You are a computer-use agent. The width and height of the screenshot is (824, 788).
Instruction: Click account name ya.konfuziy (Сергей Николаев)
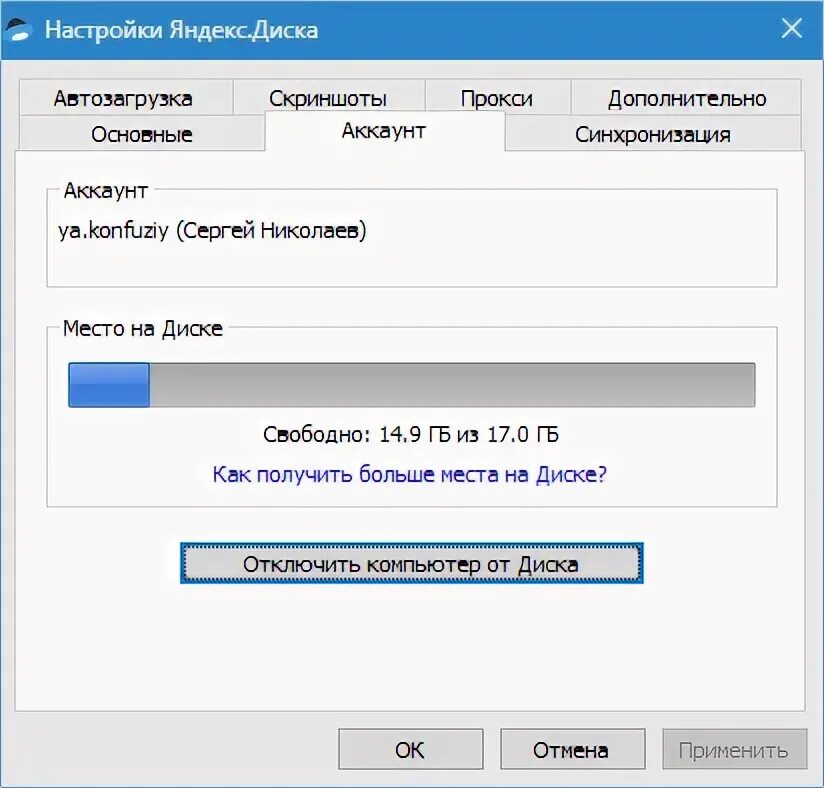[212, 230]
